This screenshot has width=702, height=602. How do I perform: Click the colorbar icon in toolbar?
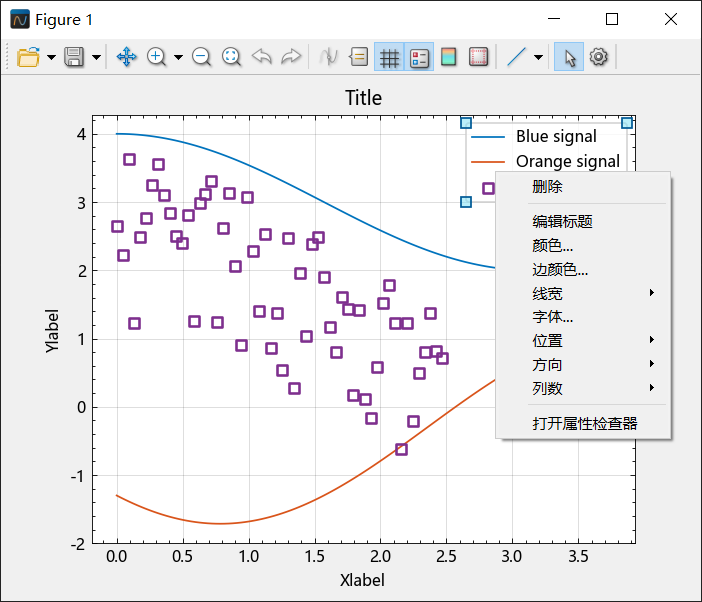point(449,57)
